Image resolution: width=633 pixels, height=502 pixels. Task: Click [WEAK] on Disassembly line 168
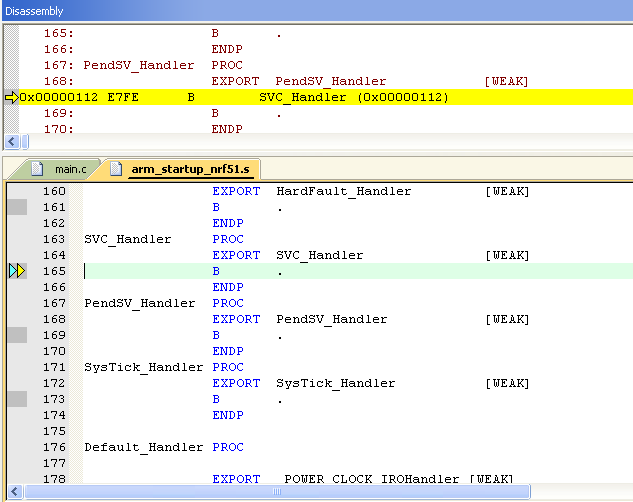coord(506,82)
